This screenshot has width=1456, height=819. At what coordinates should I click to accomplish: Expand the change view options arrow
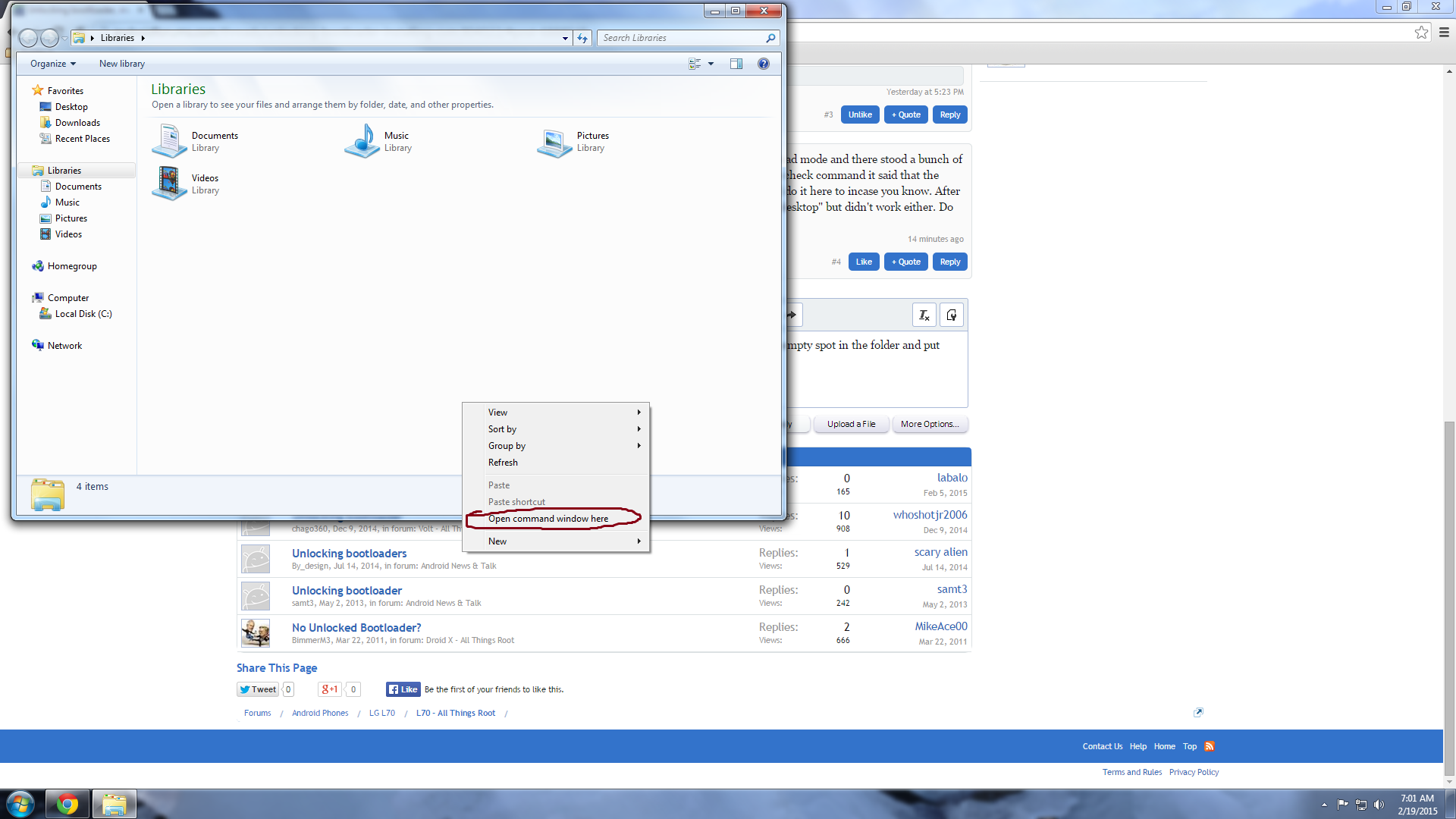[711, 64]
